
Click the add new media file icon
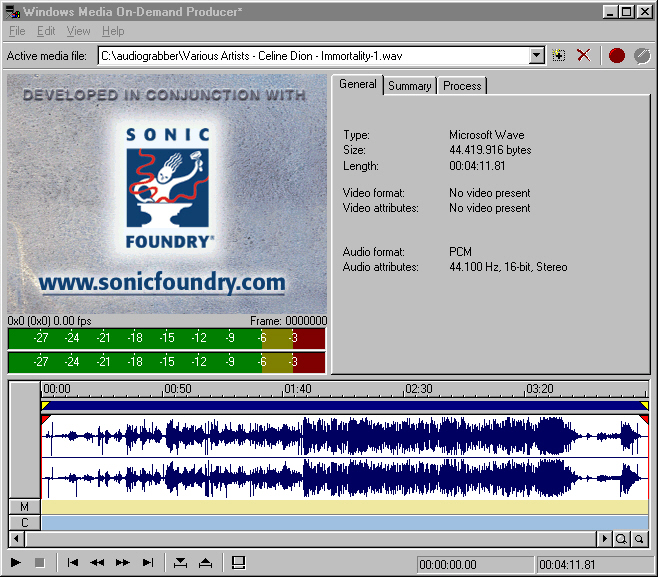click(559, 55)
